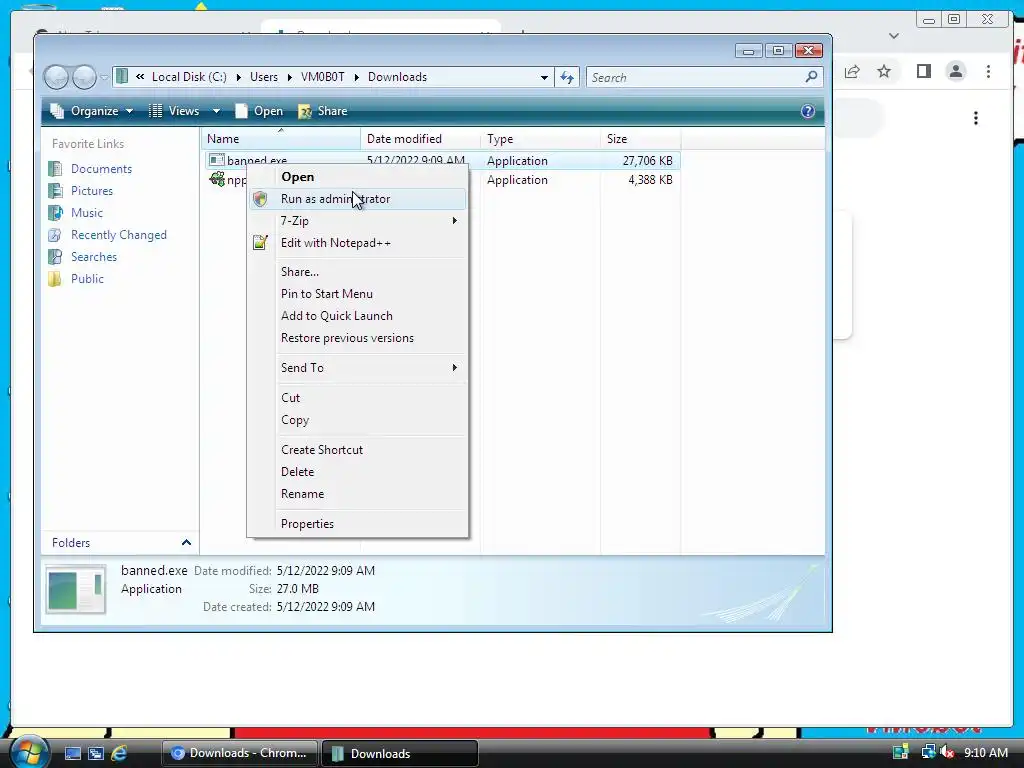Click the Open toolbar button

click(259, 111)
